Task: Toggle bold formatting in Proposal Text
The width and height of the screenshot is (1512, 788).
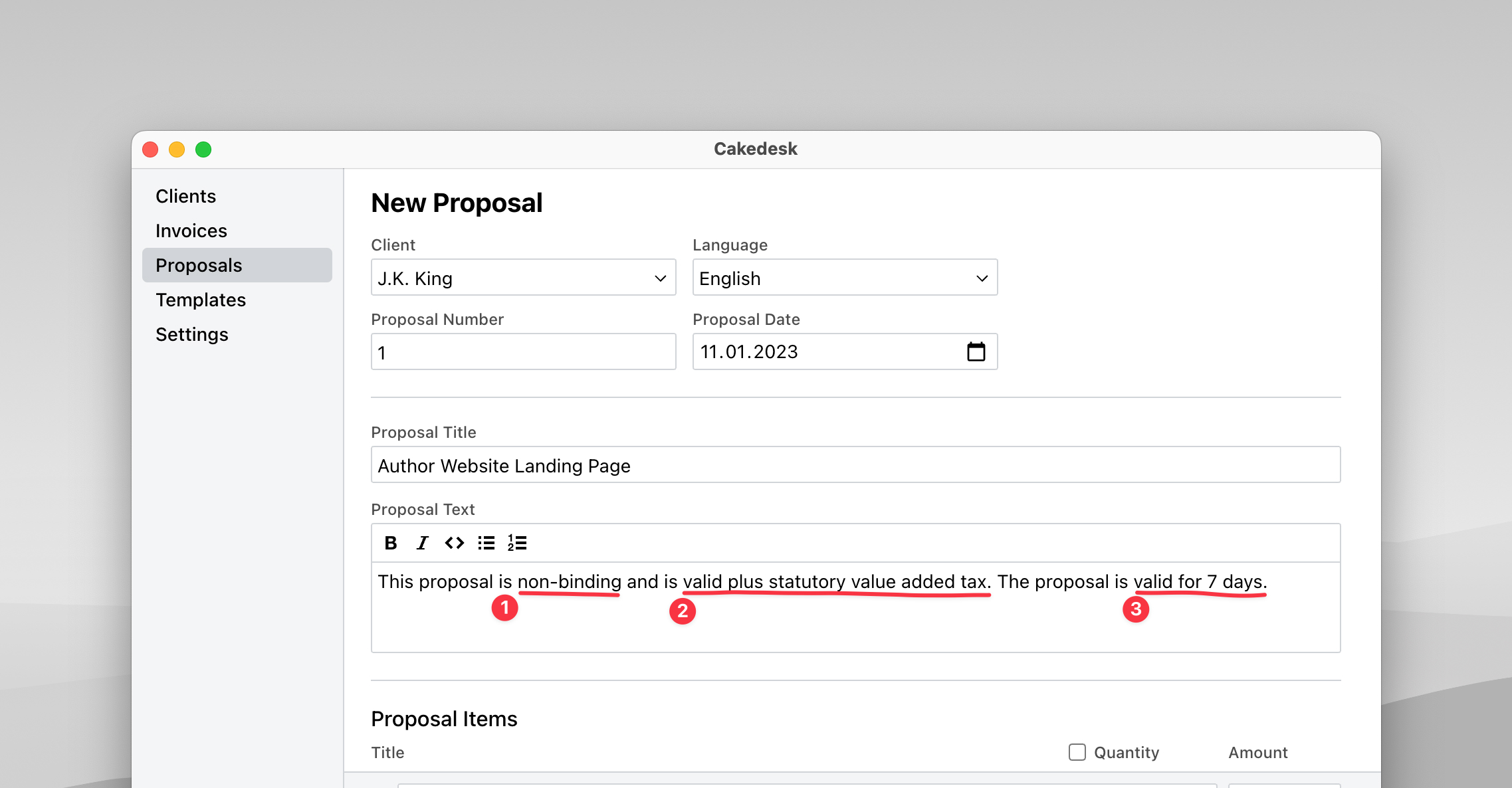Action: pyautogui.click(x=391, y=542)
